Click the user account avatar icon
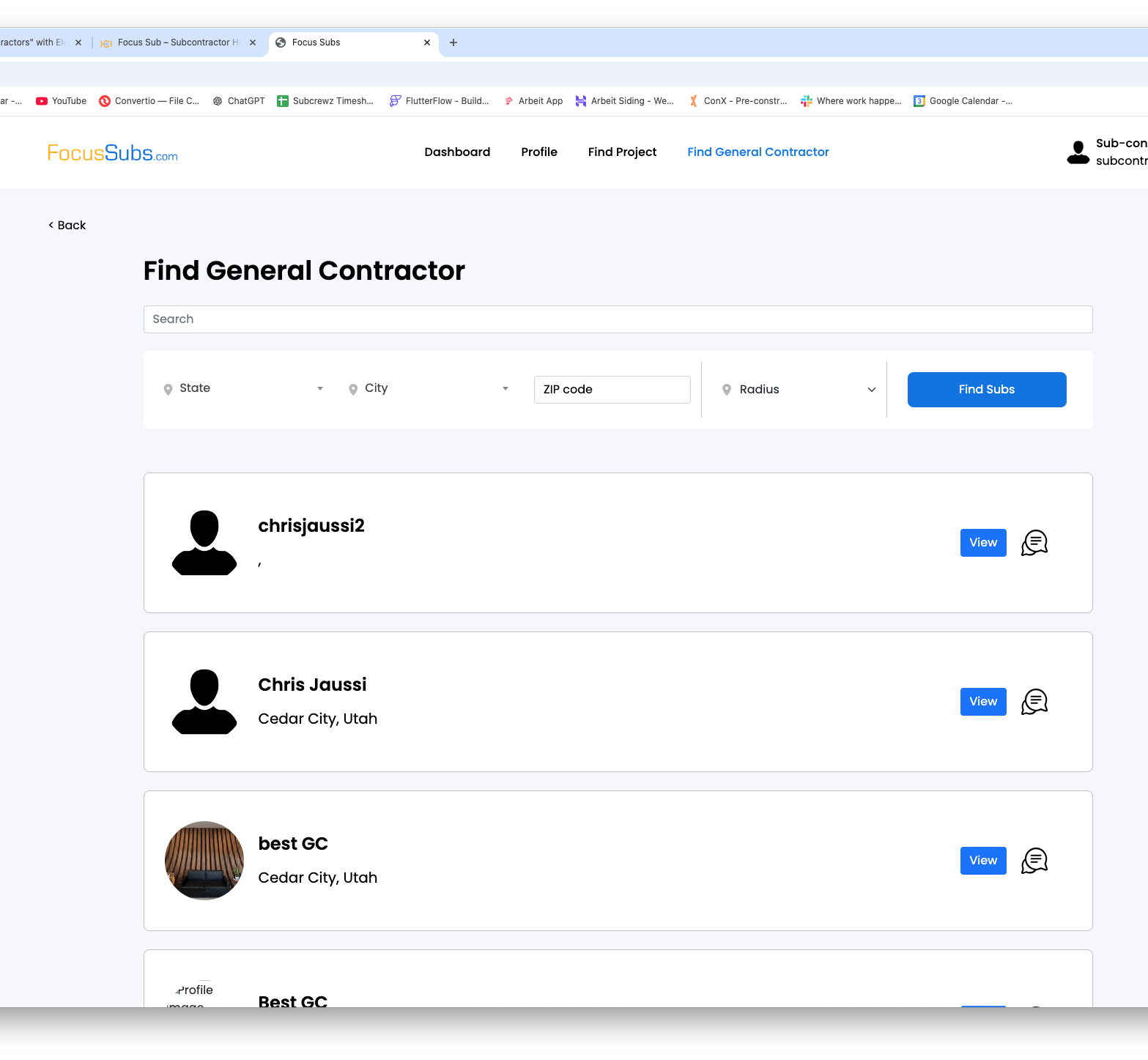The width and height of the screenshot is (1148, 1060). tap(1078, 152)
